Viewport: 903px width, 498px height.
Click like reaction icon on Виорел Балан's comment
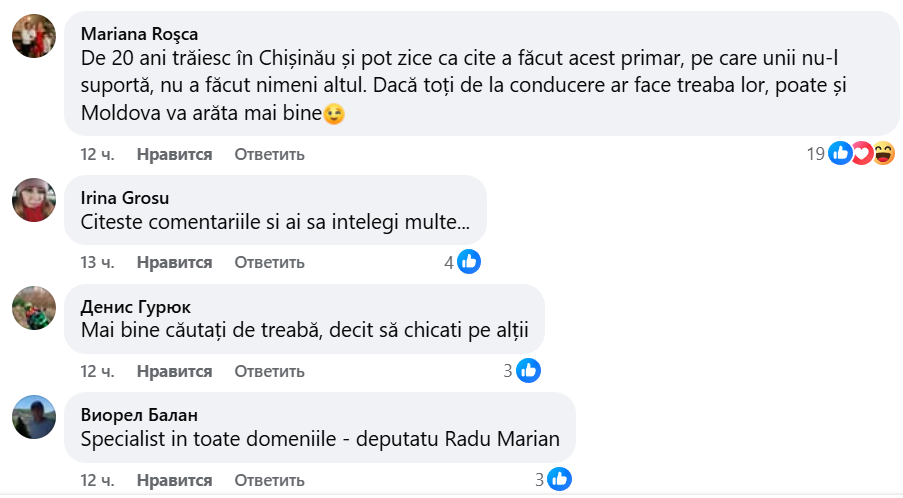pyautogui.click(x=560, y=479)
